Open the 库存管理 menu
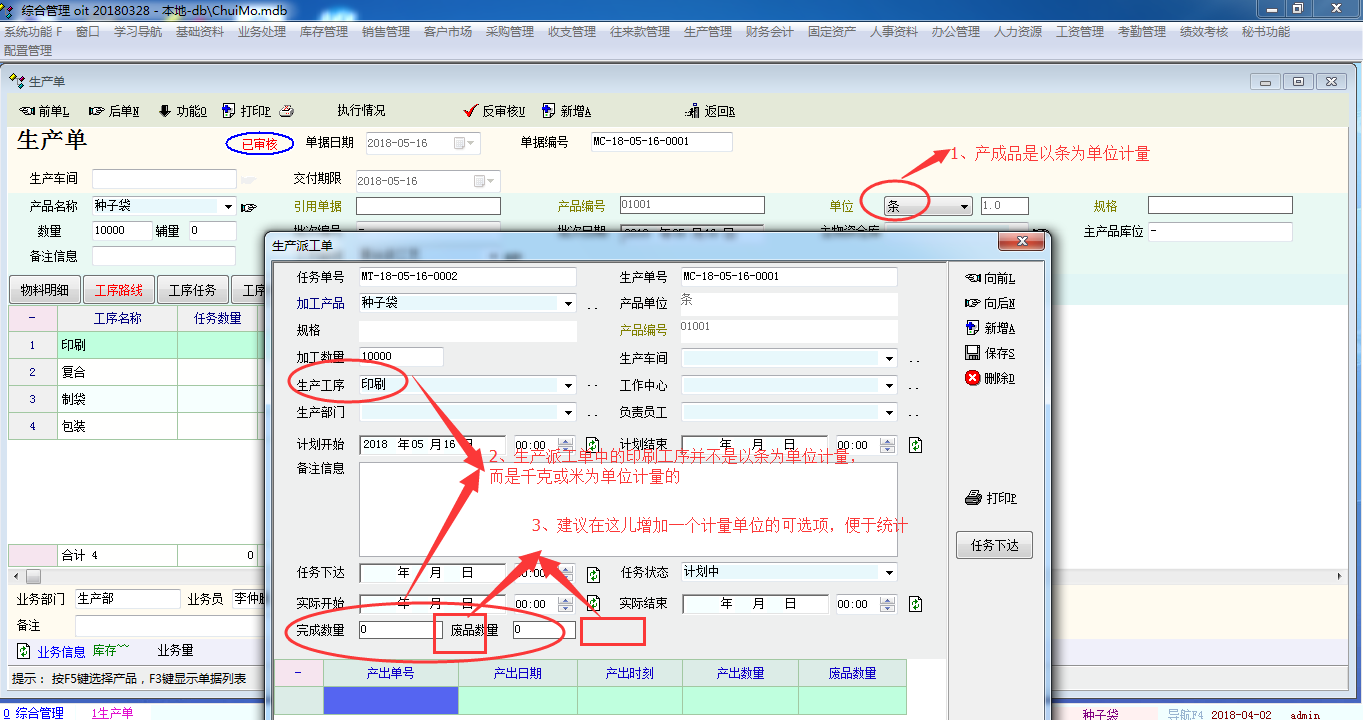1363x720 pixels. tap(323, 32)
